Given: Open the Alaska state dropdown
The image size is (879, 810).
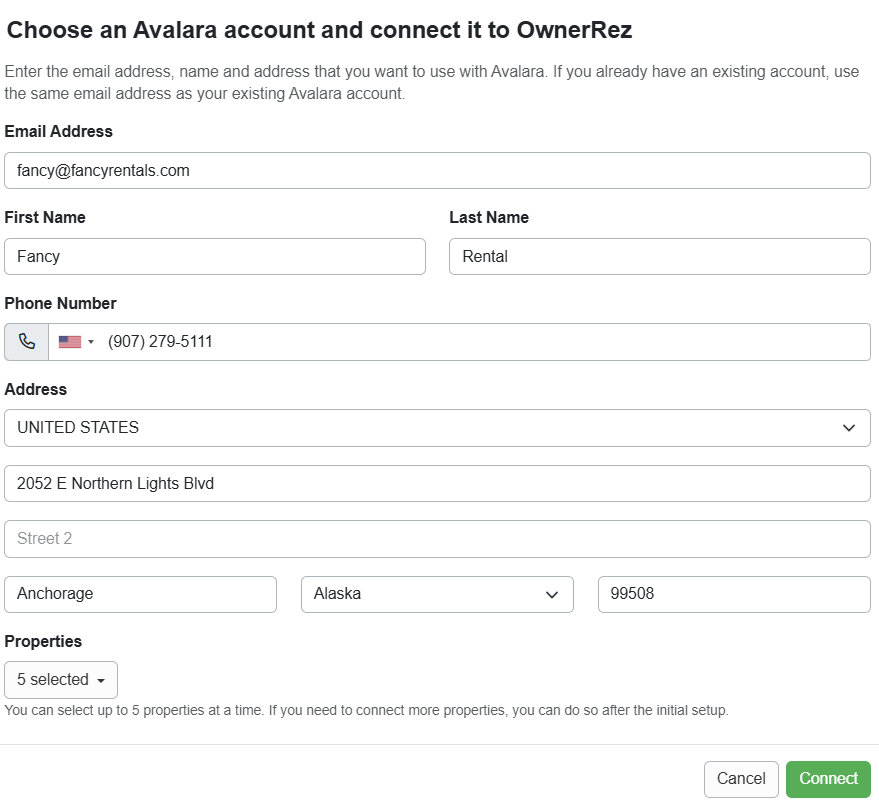Looking at the screenshot, I should (x=437, y=594).
